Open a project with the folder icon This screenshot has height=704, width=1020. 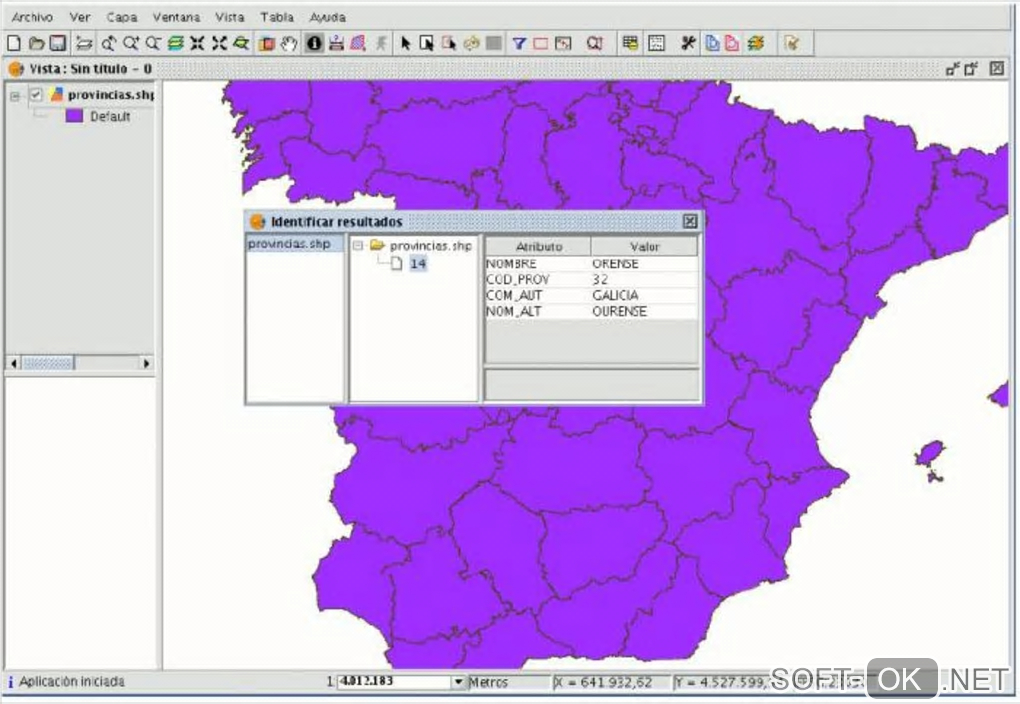click(x=36, y=44)
